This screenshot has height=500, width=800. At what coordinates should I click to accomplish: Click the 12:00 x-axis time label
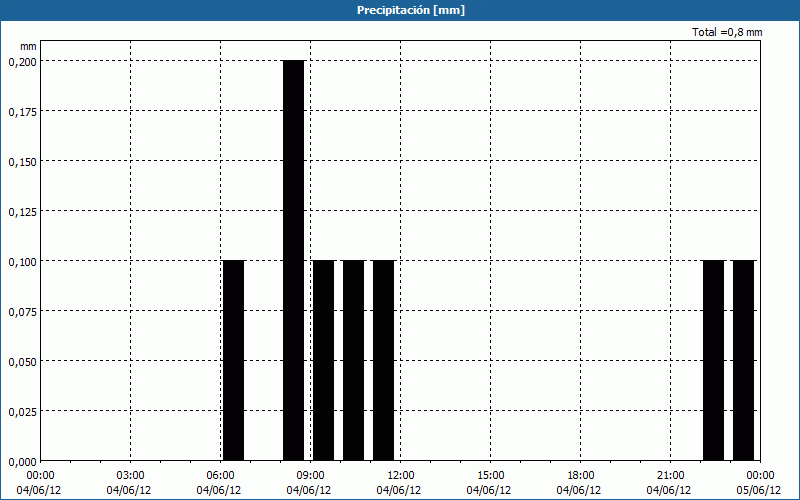(x=401, y=476)
